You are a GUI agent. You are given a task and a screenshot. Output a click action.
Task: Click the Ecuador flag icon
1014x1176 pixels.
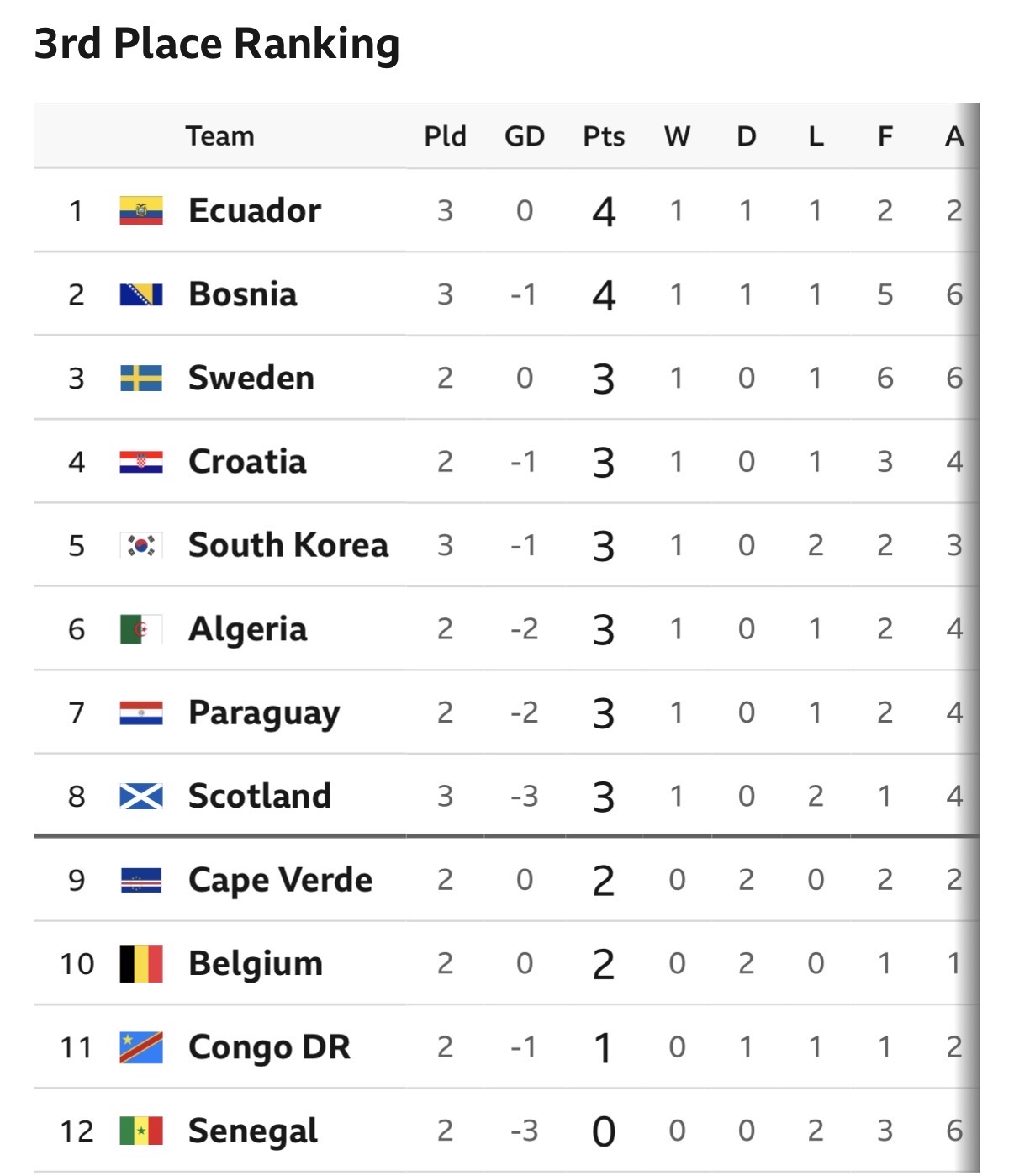pyautogui.click(x=141, y=210)
